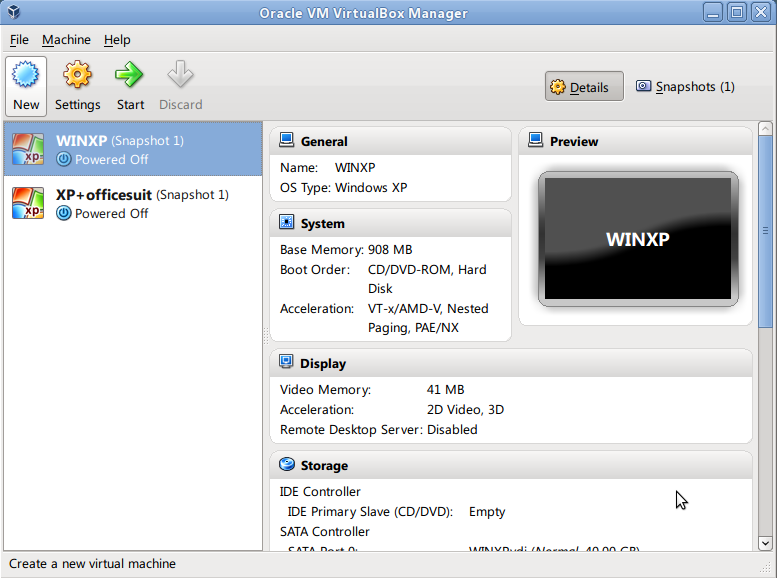Close the VirtualBox Manager window
777x578 pixels.
pyautogui.click(x=761, y=12)
